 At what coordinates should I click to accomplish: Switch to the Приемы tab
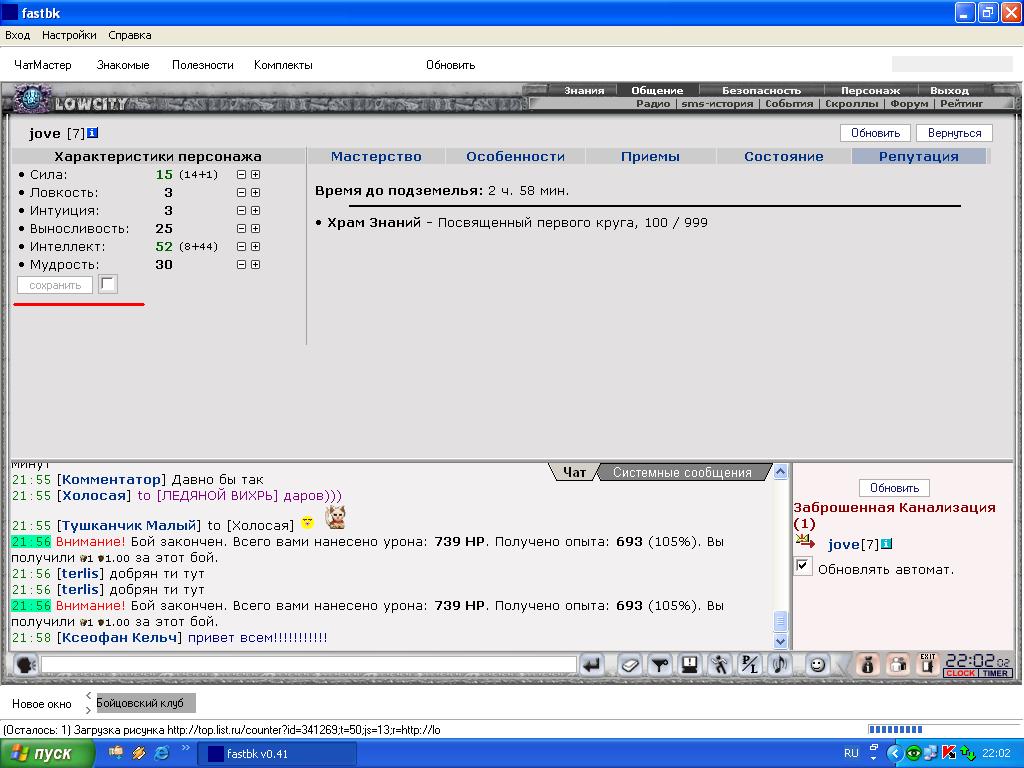[x=650, y=156]
